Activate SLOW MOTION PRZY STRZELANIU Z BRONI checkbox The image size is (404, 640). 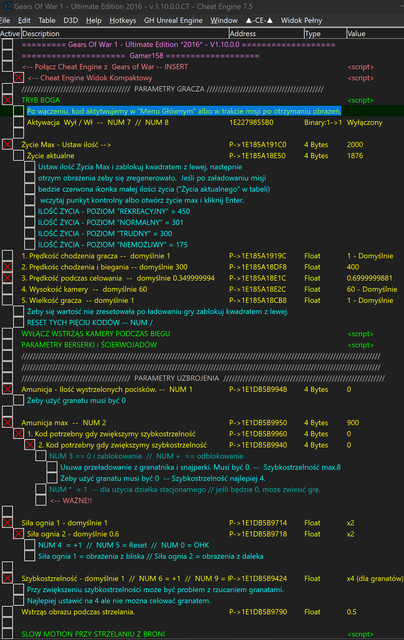tap(7, 634)
